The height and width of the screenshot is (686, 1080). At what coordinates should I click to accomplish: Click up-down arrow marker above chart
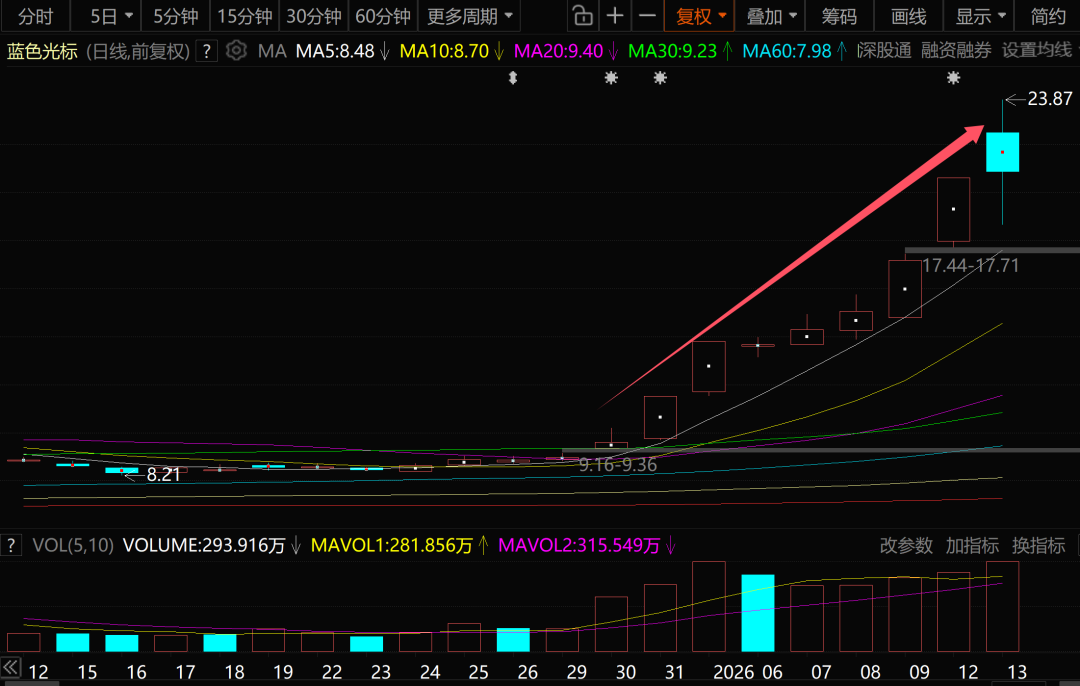[513, 78]
